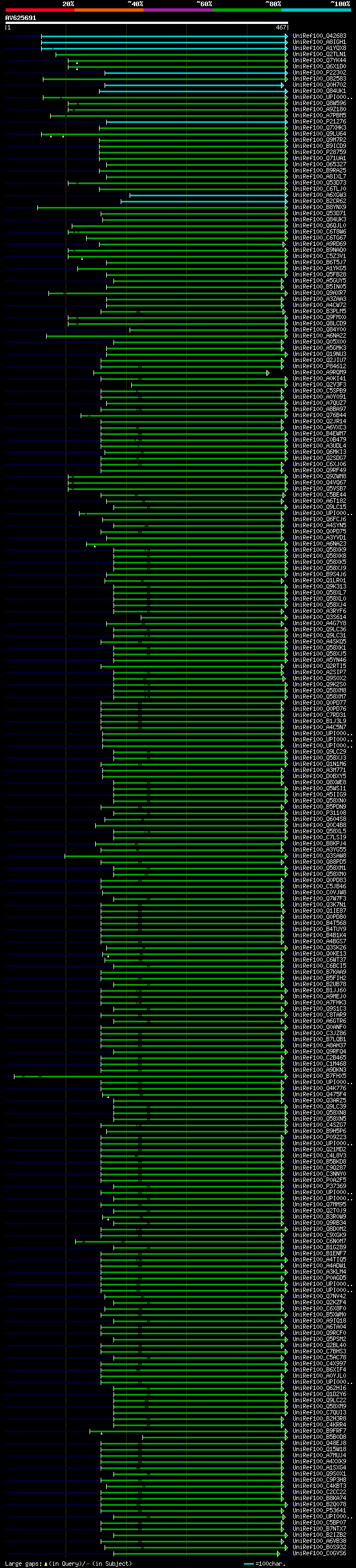Select the UniRef100_Q42683 hit label

[319, 36]
